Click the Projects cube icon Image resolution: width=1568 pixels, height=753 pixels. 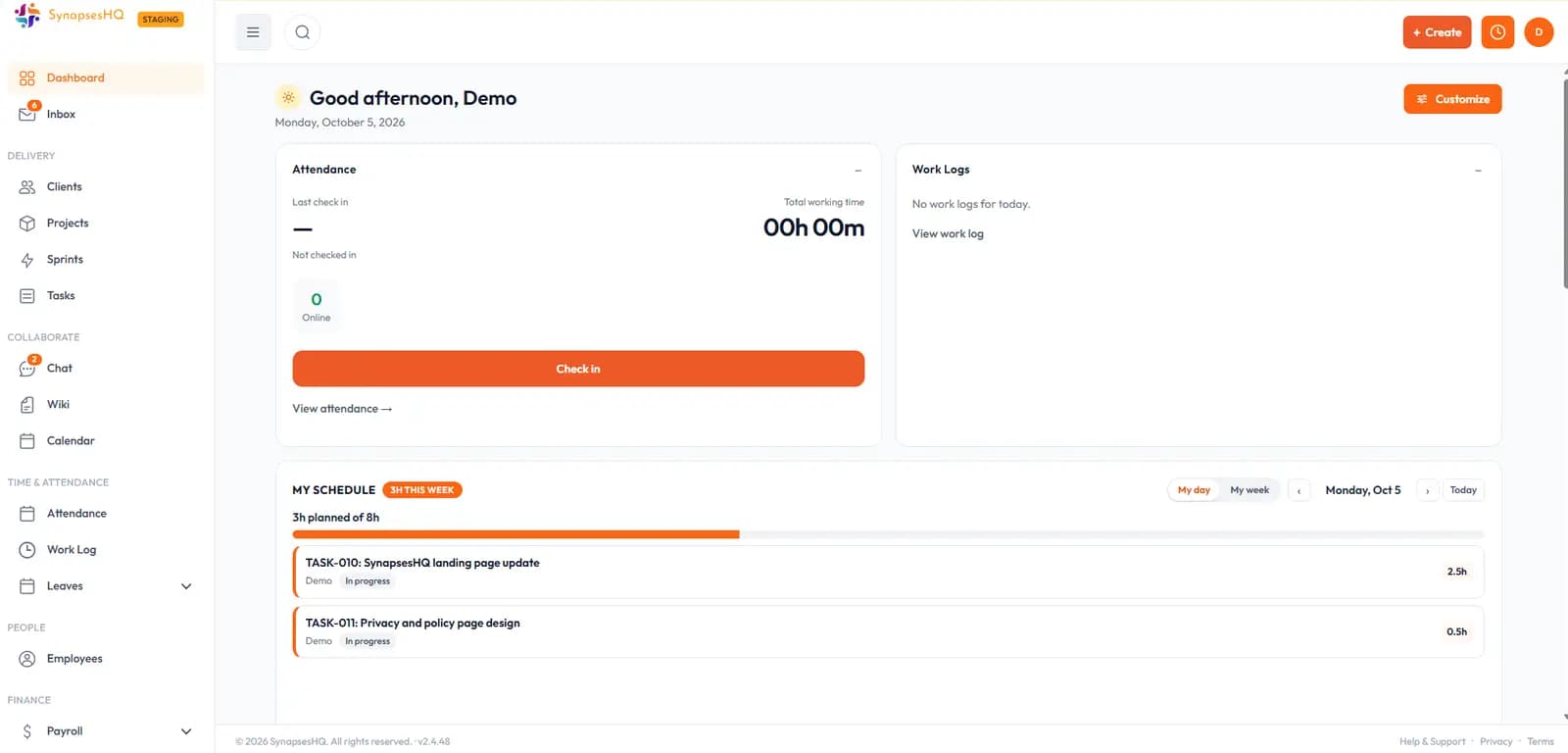point(27,224)
